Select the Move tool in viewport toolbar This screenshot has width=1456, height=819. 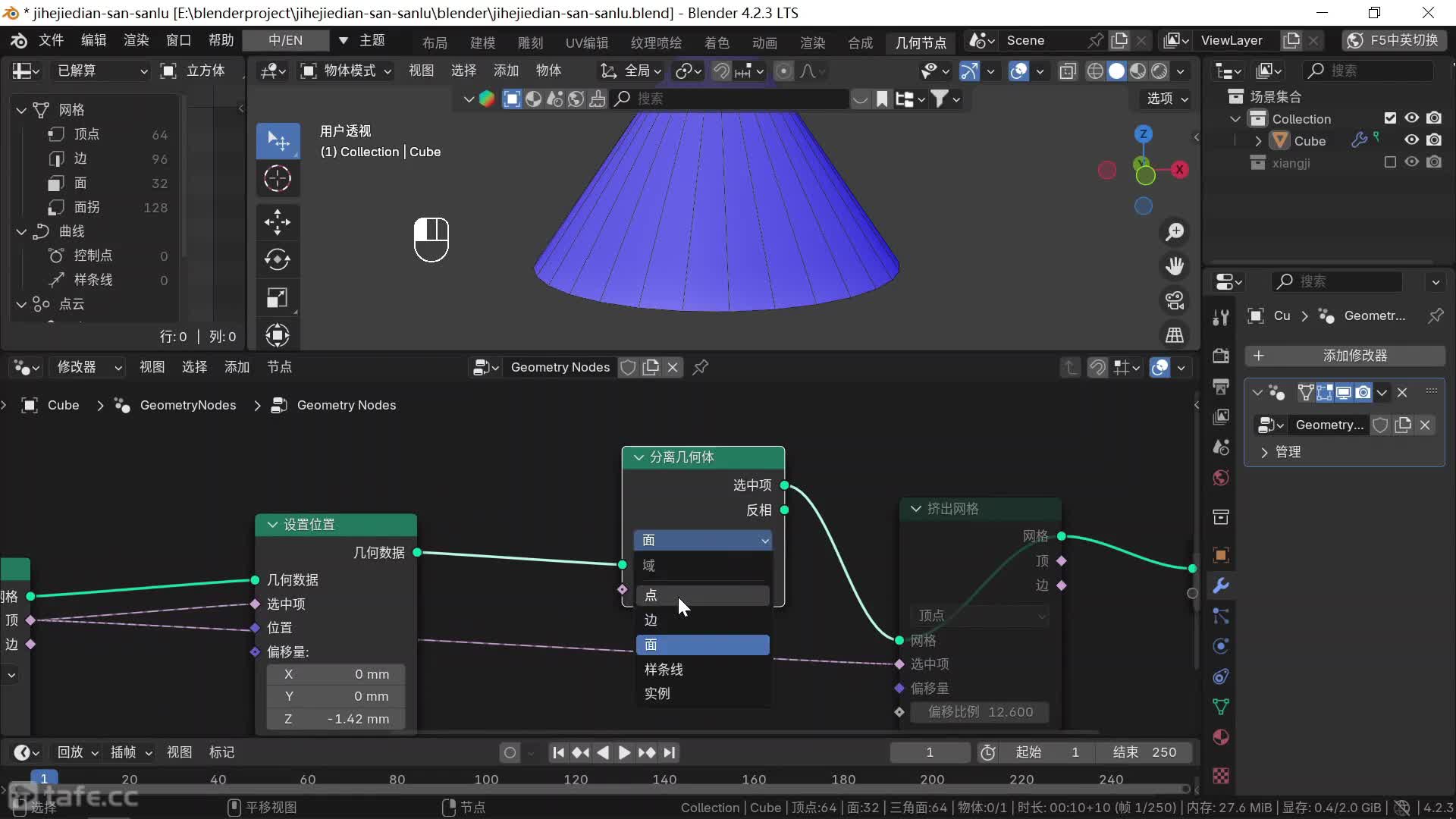(x=278, y=222)
